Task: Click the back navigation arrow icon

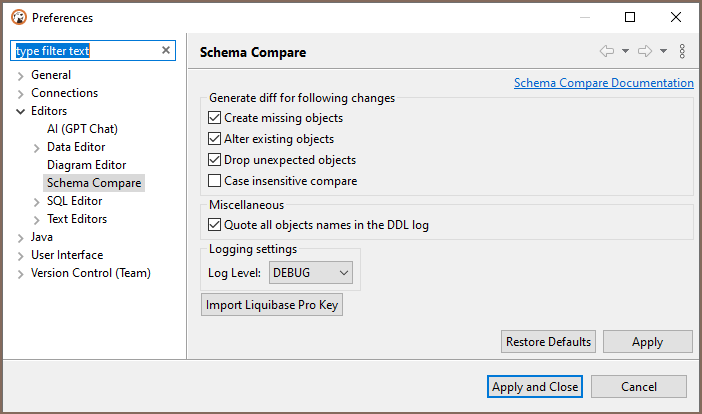Action: [606, 51]
